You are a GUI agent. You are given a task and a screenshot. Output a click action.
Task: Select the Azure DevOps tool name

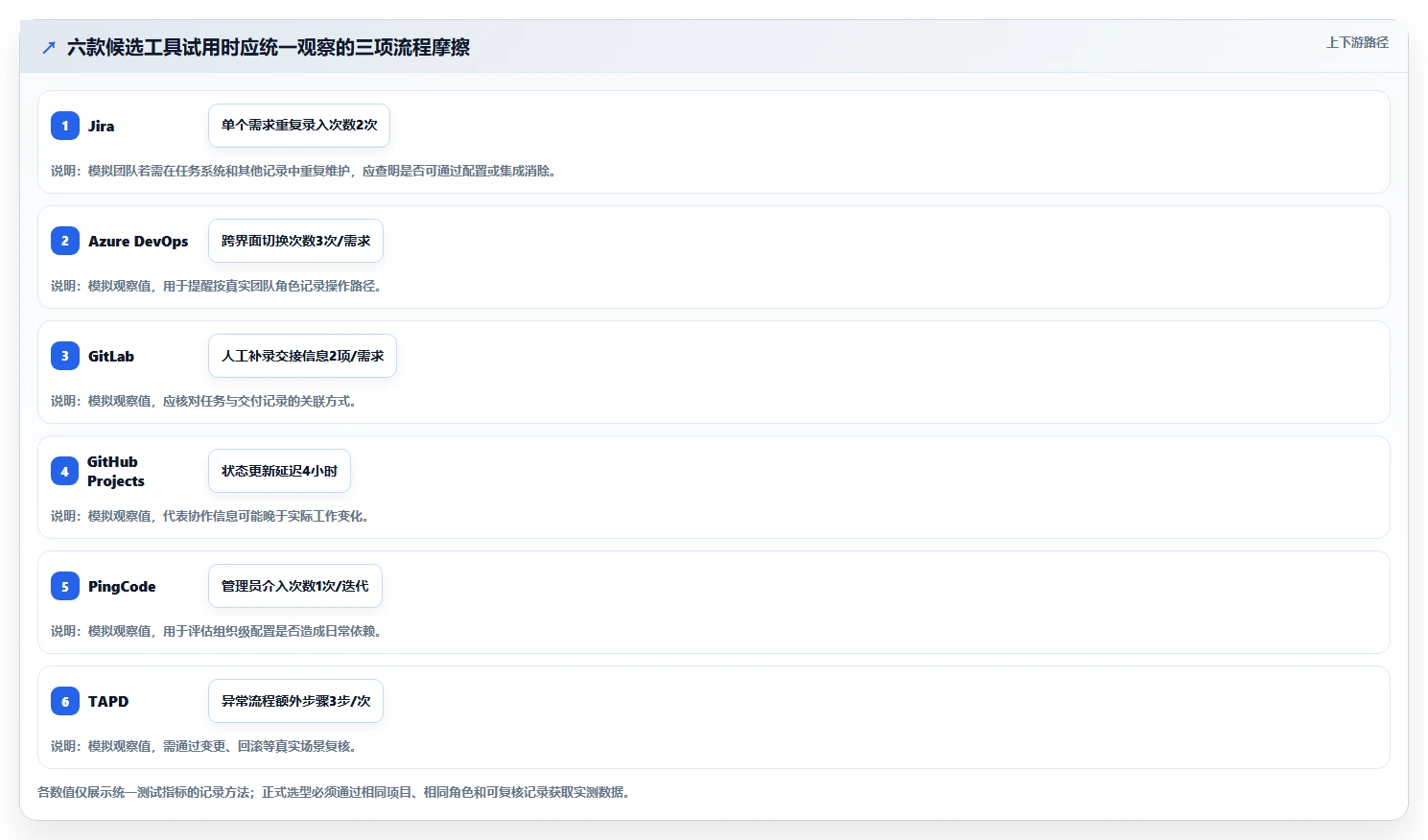(138, 241)
